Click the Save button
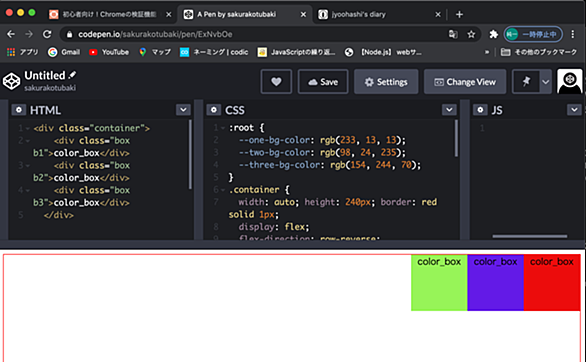 click(x=323, y=81)
